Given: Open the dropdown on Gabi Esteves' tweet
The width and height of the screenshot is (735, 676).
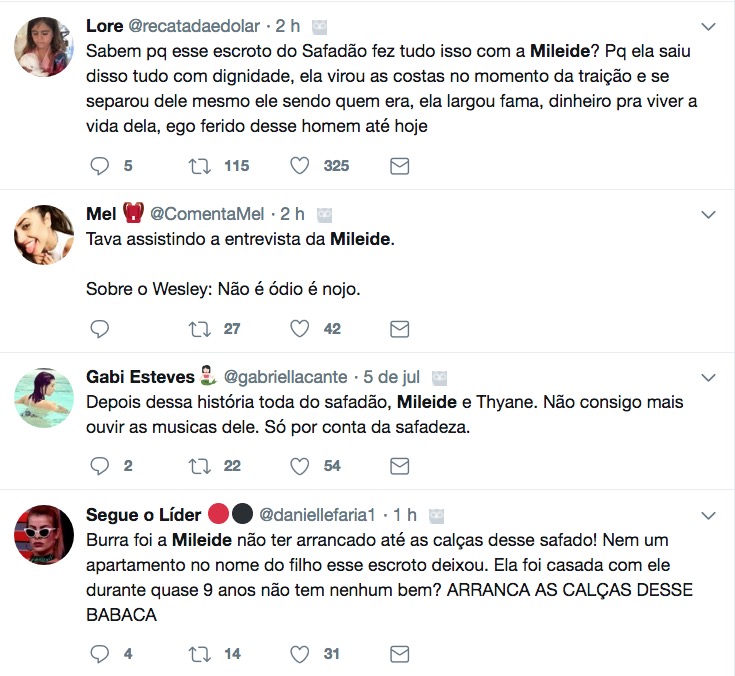Looking at the screenshot, I should click(708, 377).
